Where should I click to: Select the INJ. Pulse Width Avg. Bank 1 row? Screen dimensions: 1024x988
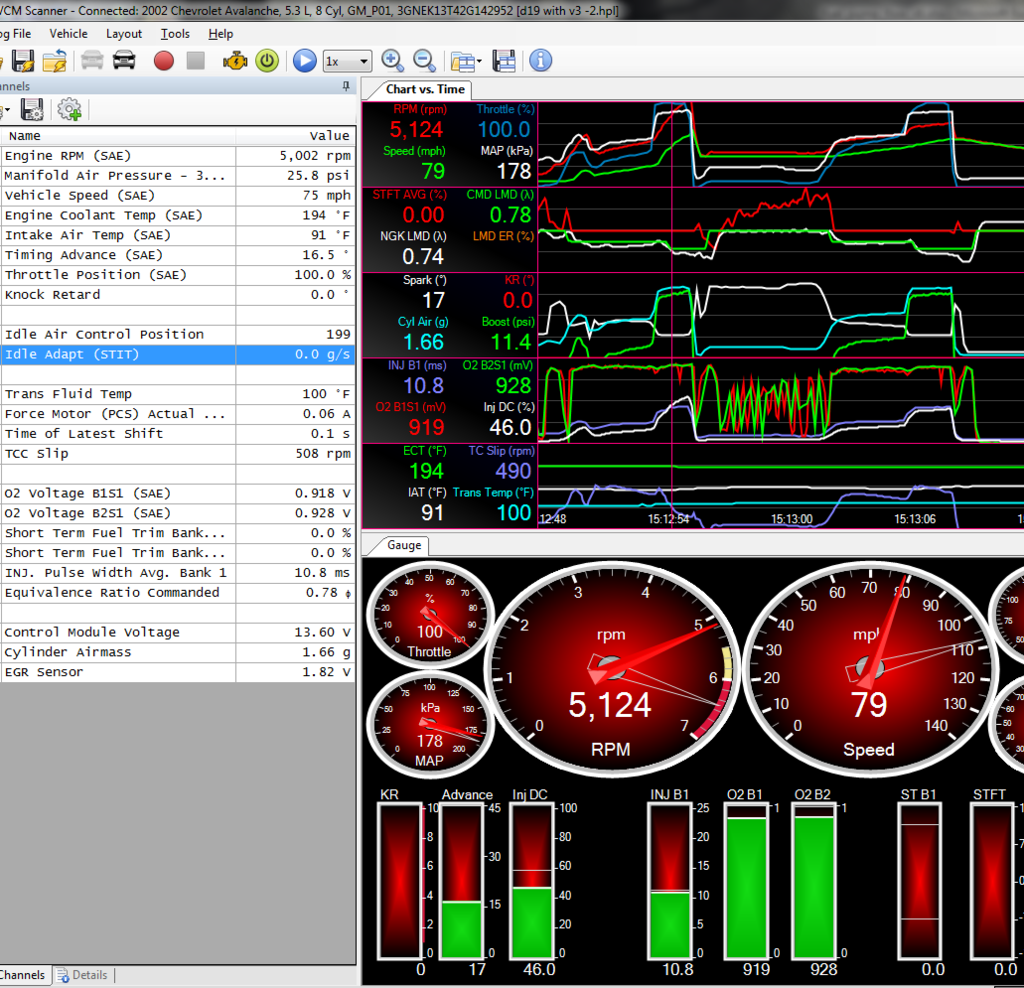point(178,573)
